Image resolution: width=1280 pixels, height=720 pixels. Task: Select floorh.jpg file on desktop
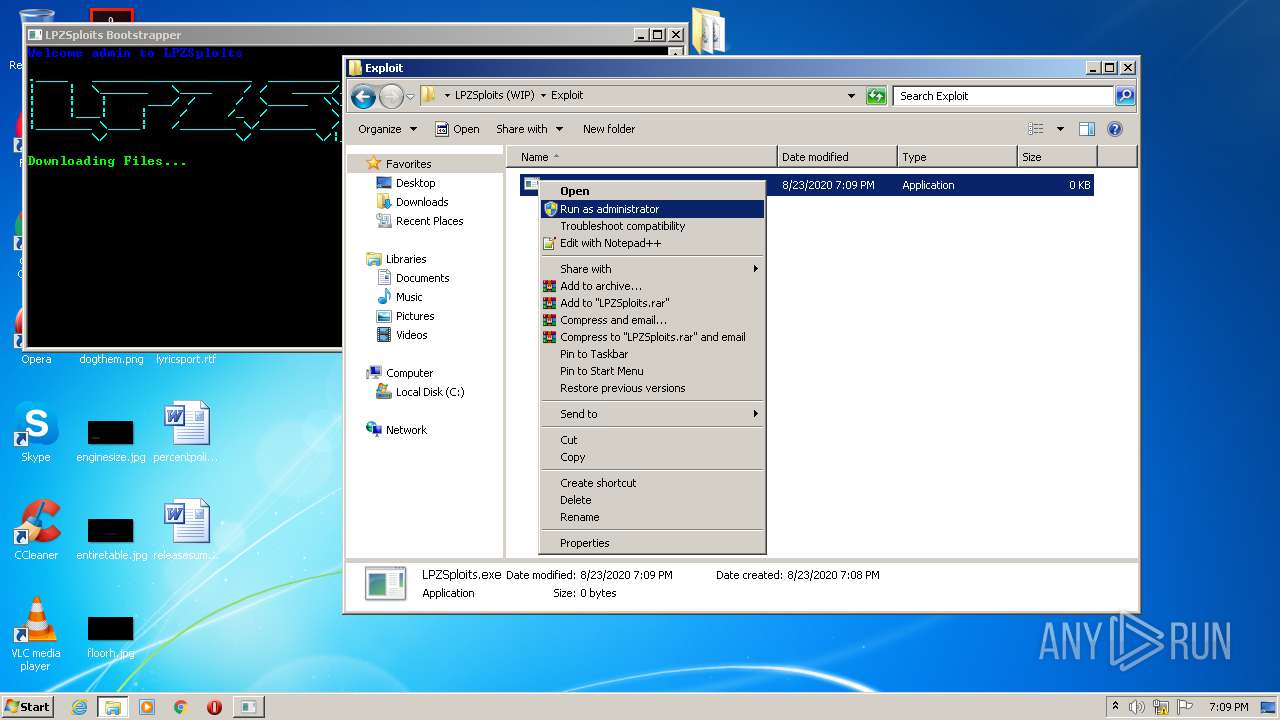[111, 636]
